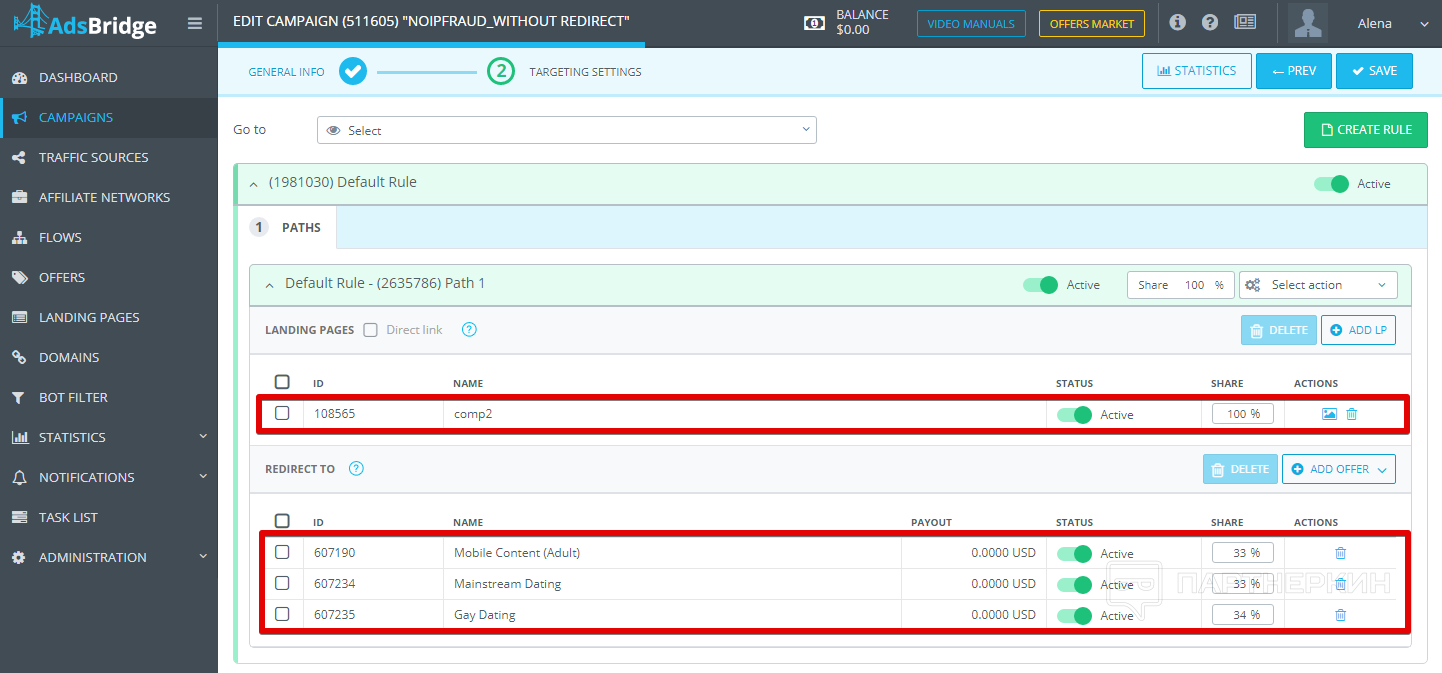Screen dimensions: 1442x673
Task: Click the Targeting Settings step 2 circle
Action: coord(501,72)
